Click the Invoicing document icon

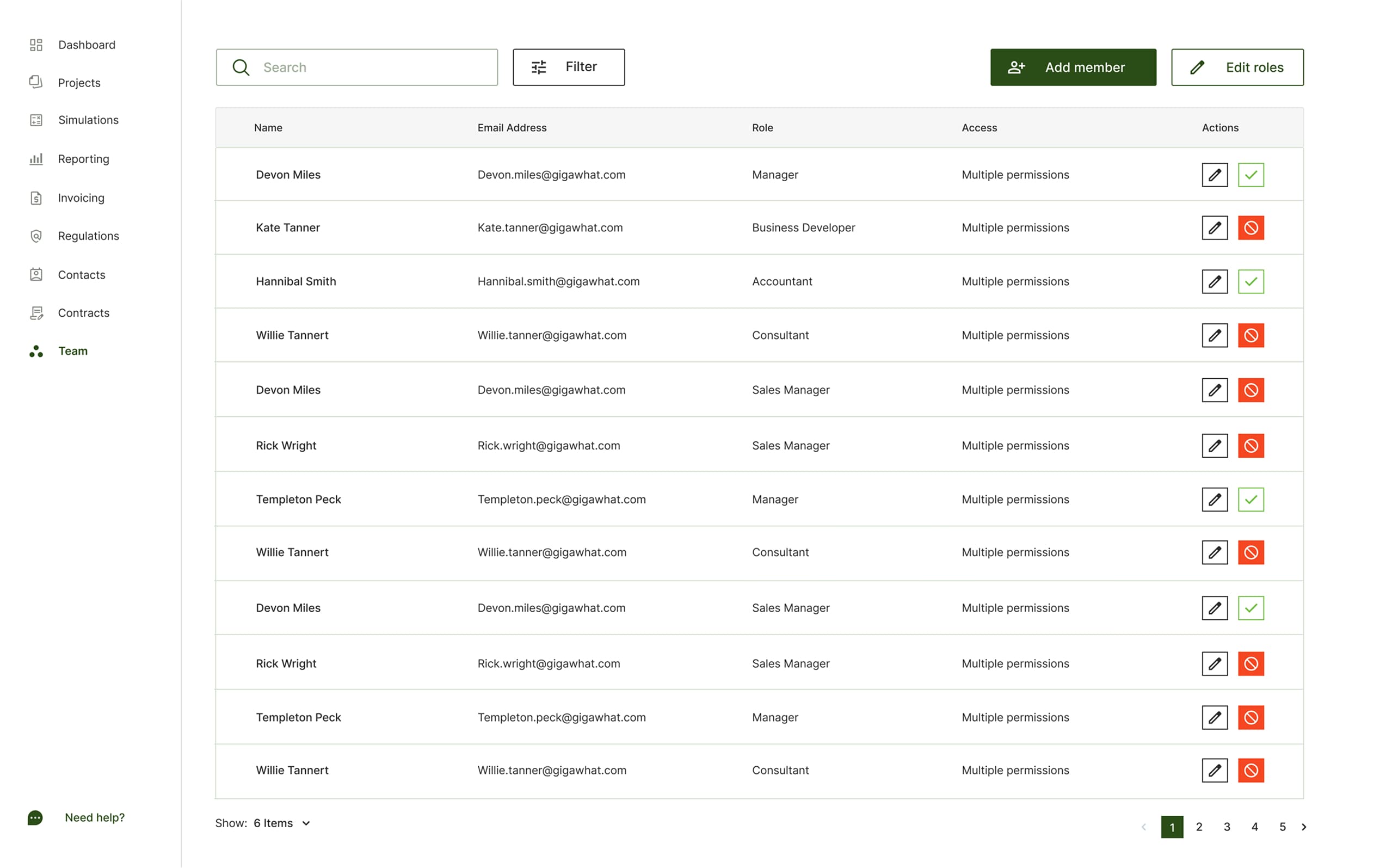36,198
